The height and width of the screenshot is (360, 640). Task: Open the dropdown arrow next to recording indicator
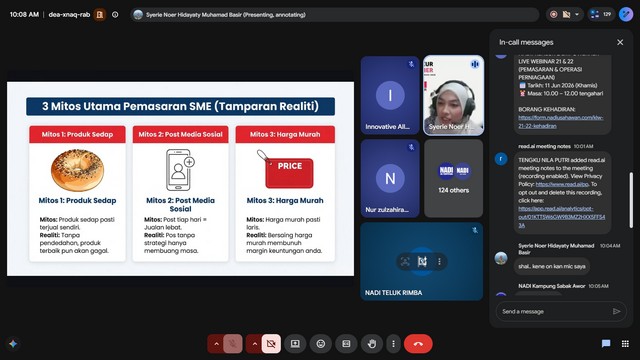tap(577, 15)
